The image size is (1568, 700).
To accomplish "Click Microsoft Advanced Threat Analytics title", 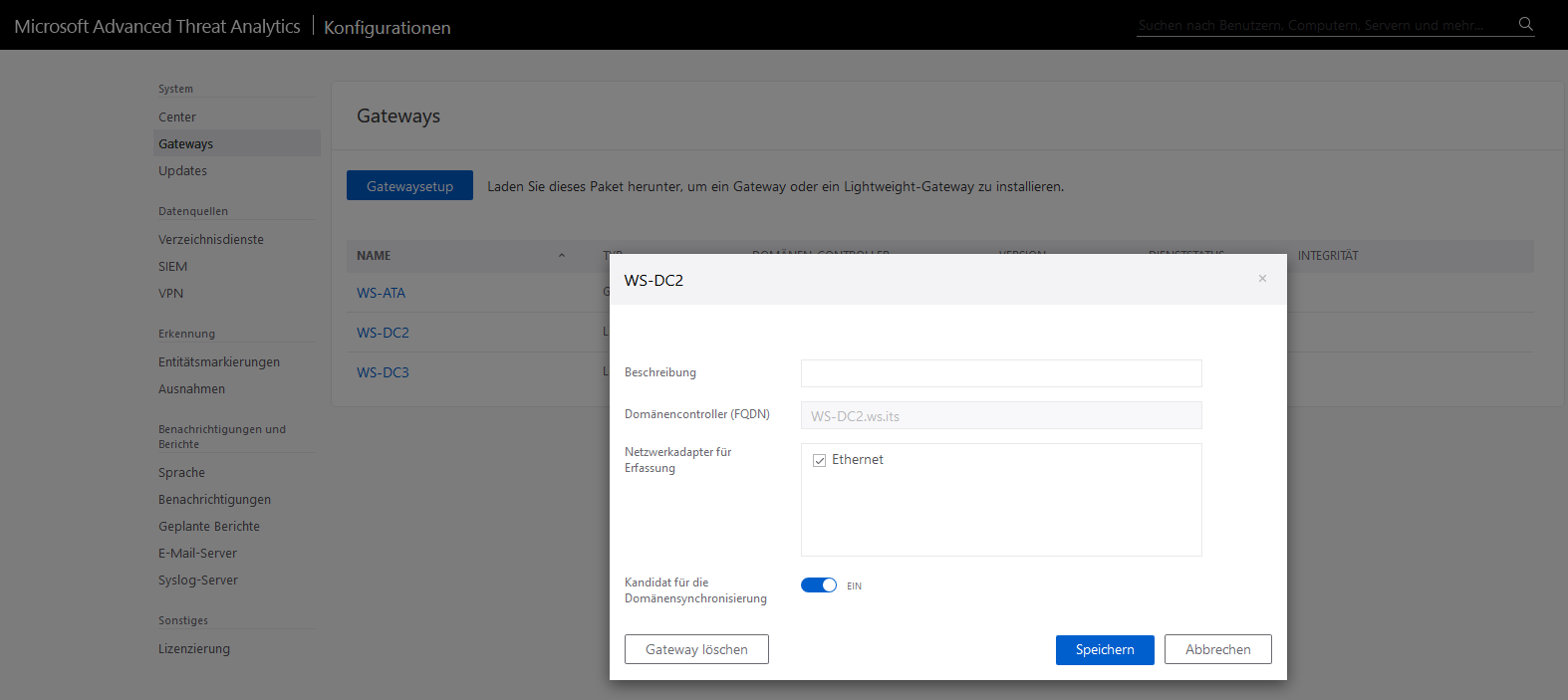I will (x=157, y=26).
